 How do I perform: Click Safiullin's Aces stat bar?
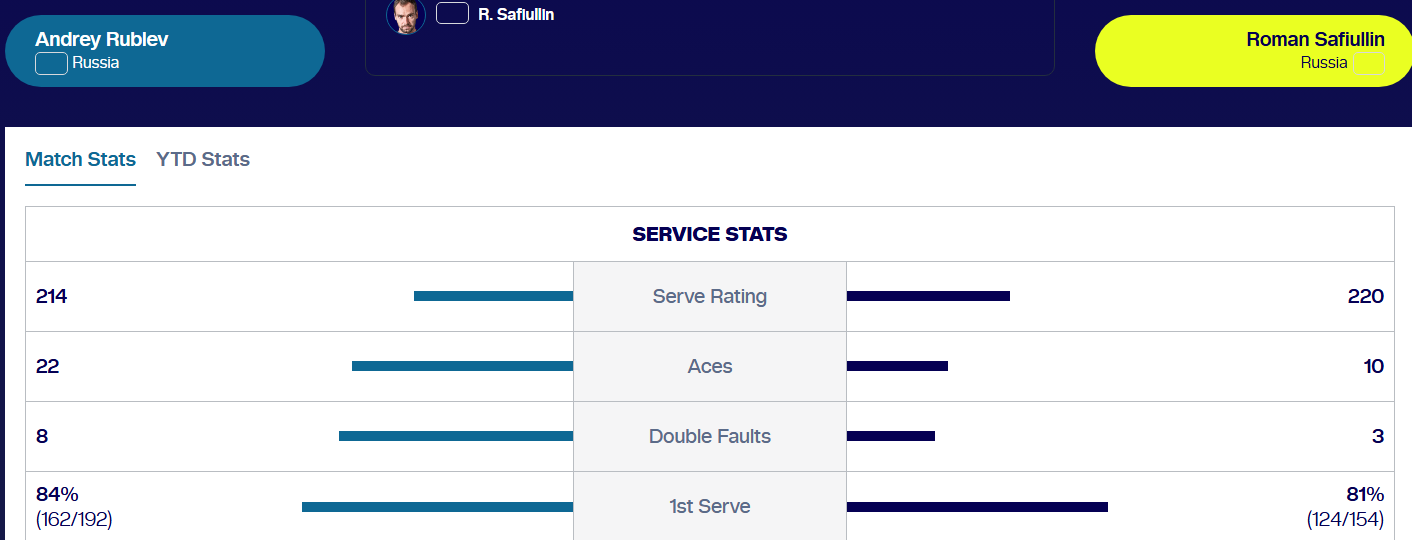click(x=897, y=366)
